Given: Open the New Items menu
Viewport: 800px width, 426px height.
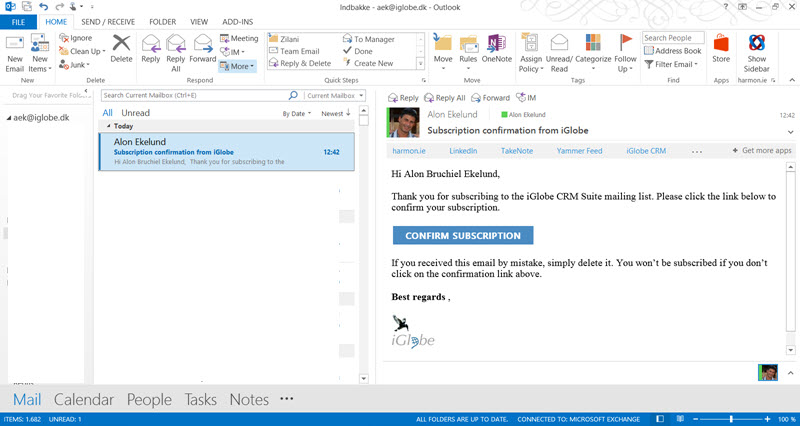Looking at the screenshot, I should tap(40, 54).
